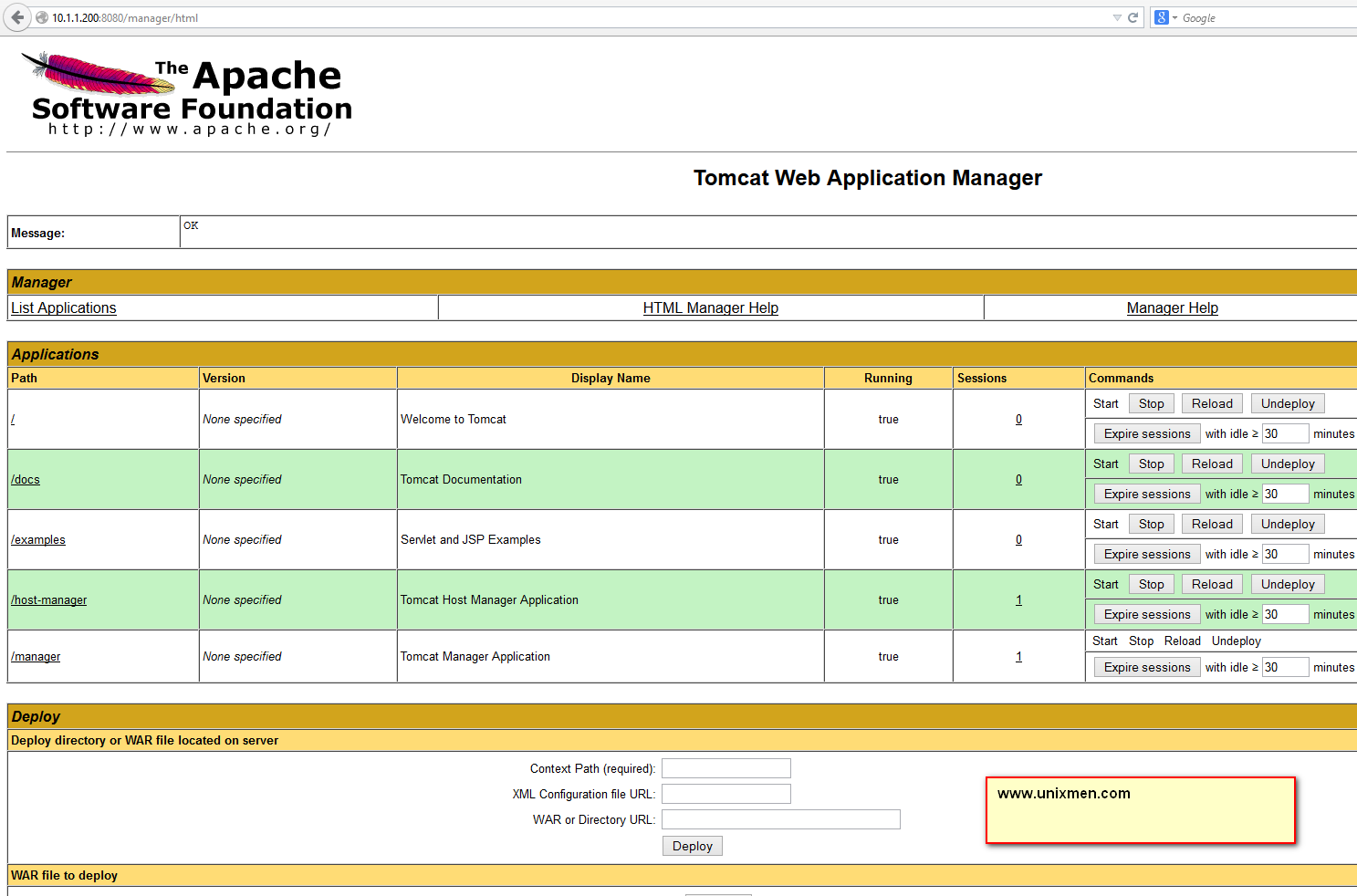
Task: Click the 'Tomcat Documentation' display name
Action: pyautogui.click(x=462, y=479)
